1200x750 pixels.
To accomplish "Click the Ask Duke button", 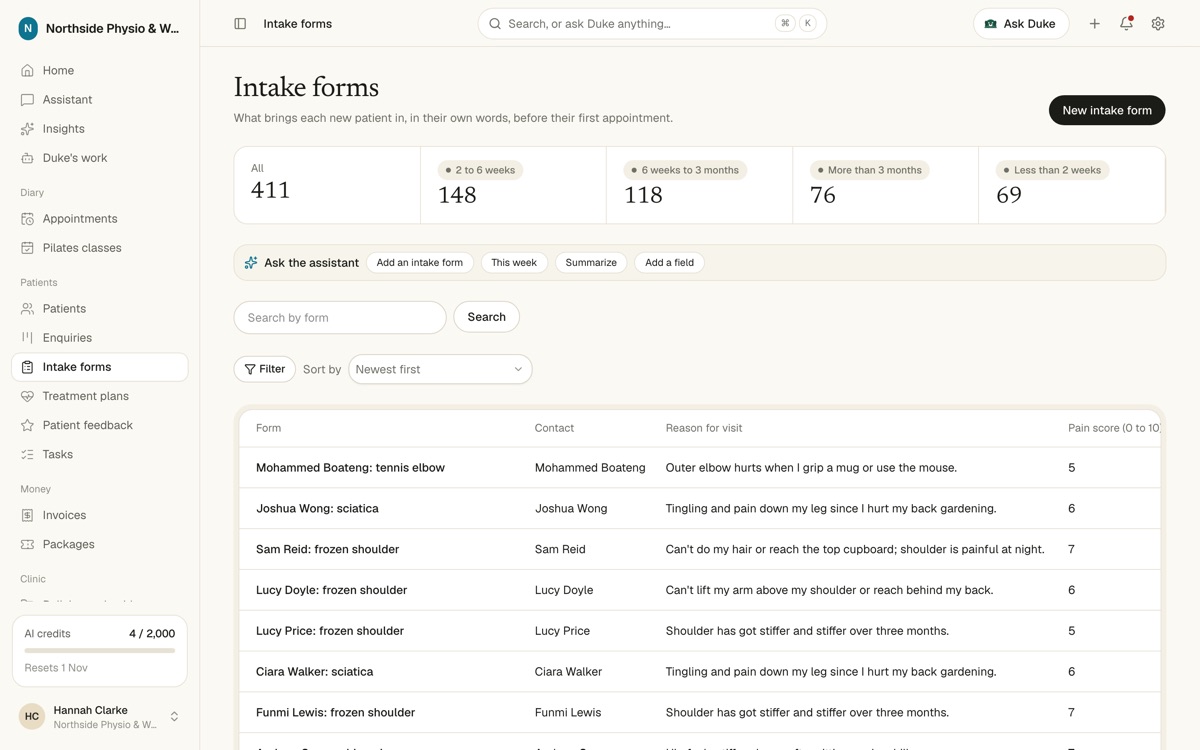I will point(1021,24).
